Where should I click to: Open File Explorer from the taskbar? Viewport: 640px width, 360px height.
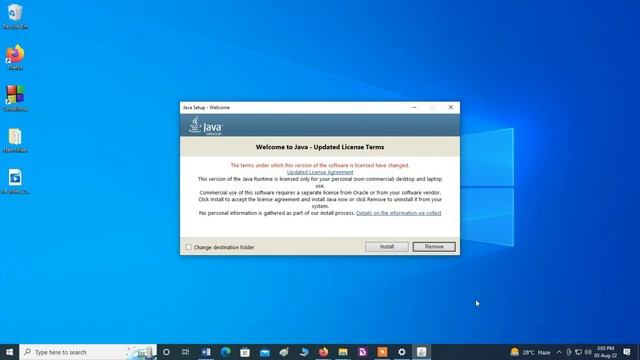click(x=343, y=352)
